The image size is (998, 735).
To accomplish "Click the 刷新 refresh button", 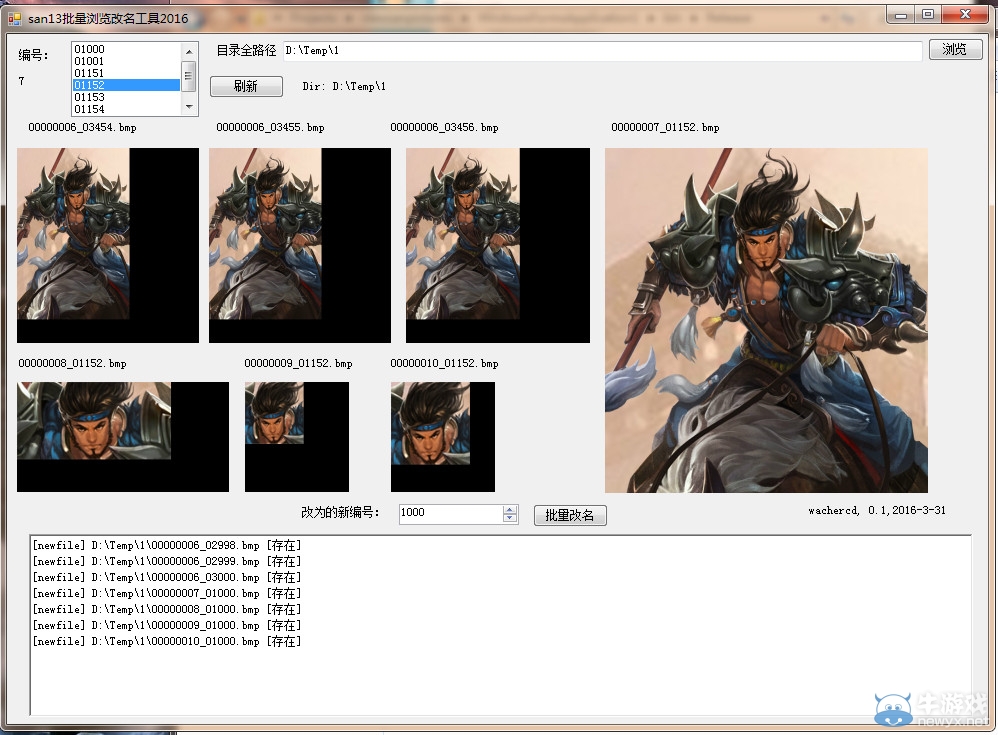I will tap(246, 86).
